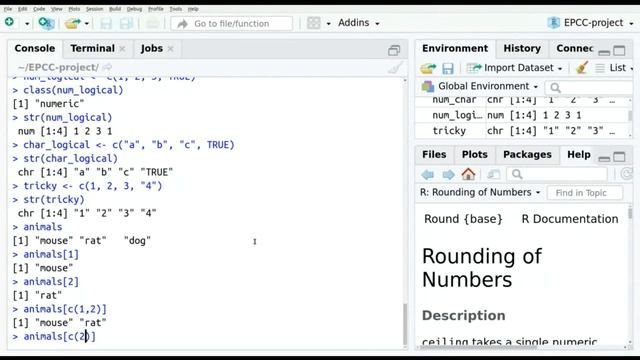
Task: Switch to the Environment tab
Action: click(x=455, y=48)
